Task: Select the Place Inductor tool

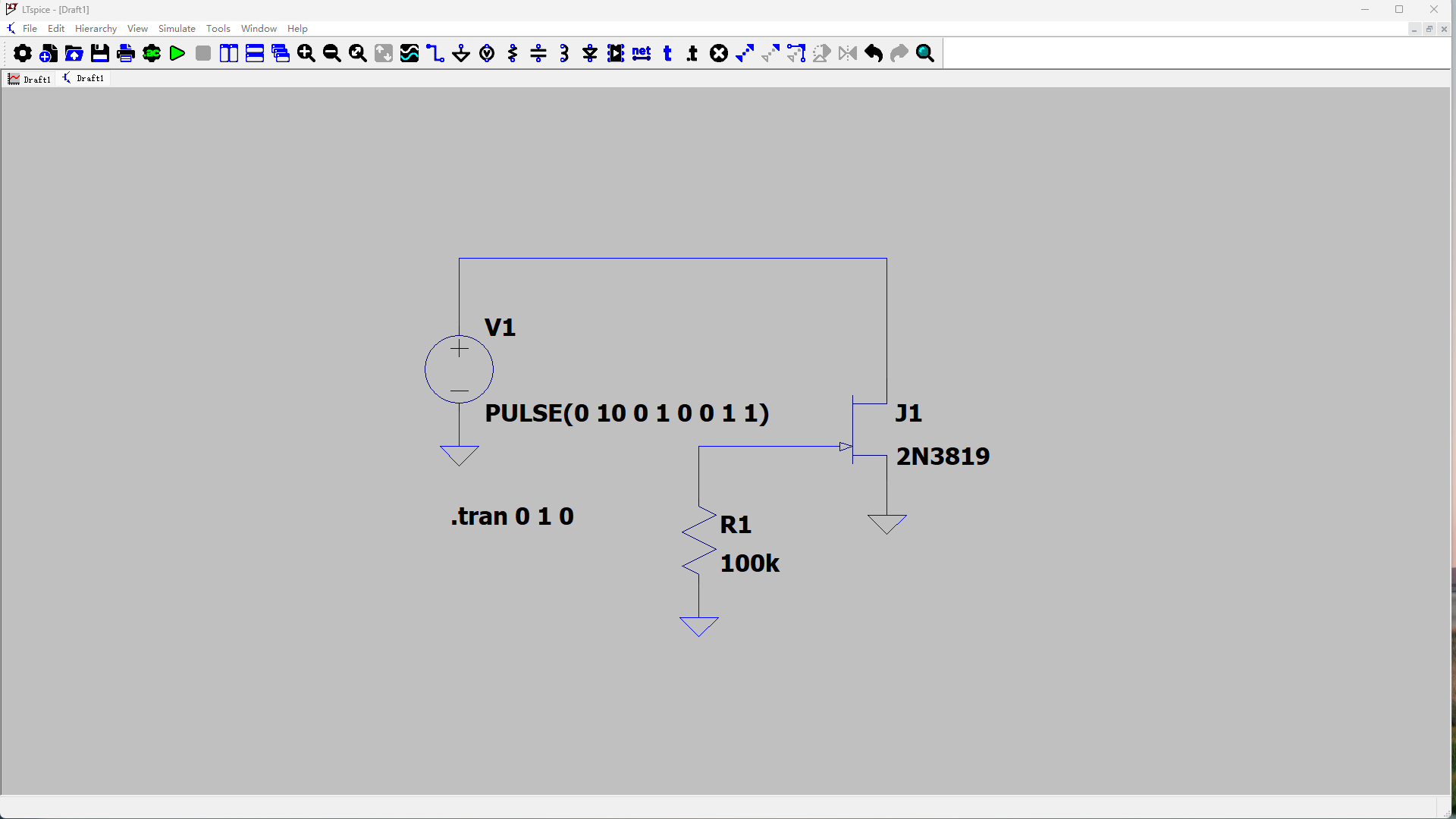Action: (564, 53)
